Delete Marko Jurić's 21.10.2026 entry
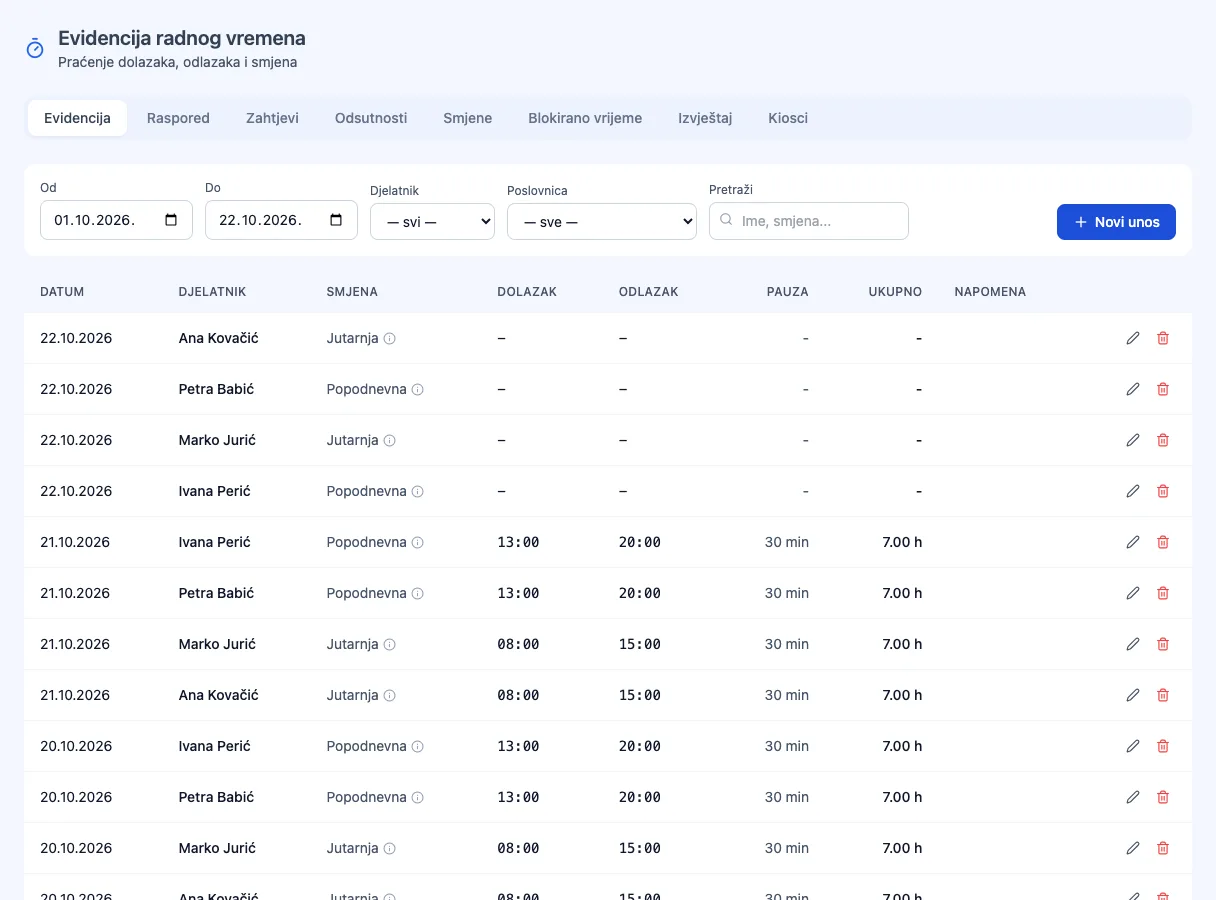 (1163, 644)
